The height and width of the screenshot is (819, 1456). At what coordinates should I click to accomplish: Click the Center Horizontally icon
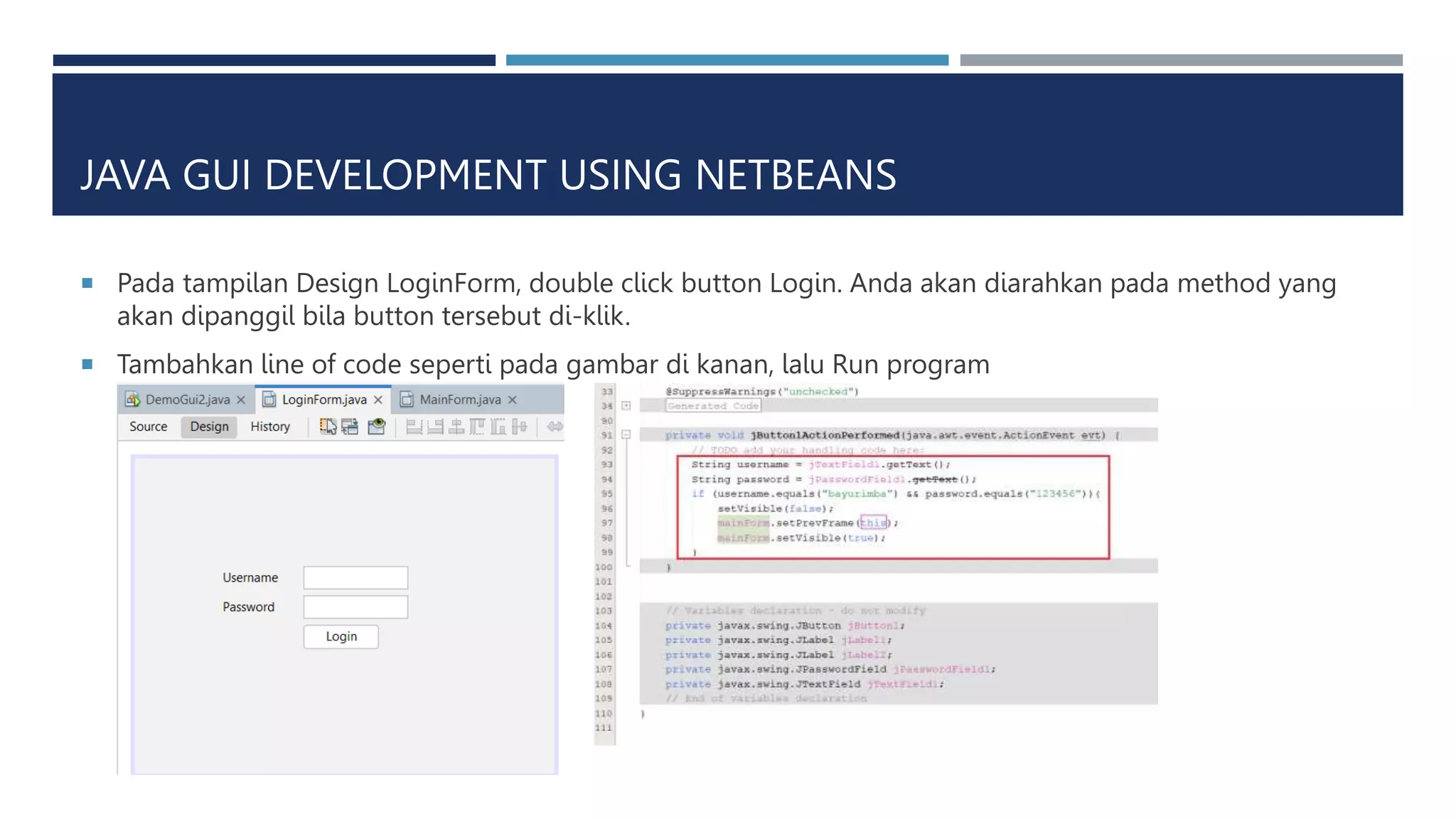(456, 427)
